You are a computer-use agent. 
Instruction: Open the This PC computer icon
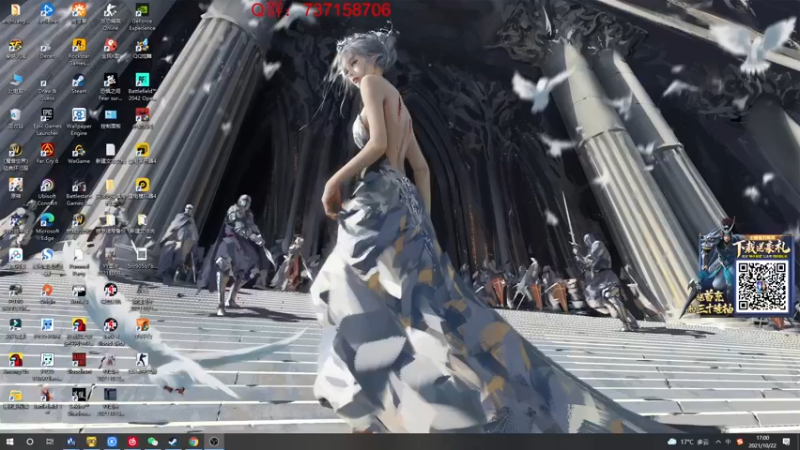[15, 84]
